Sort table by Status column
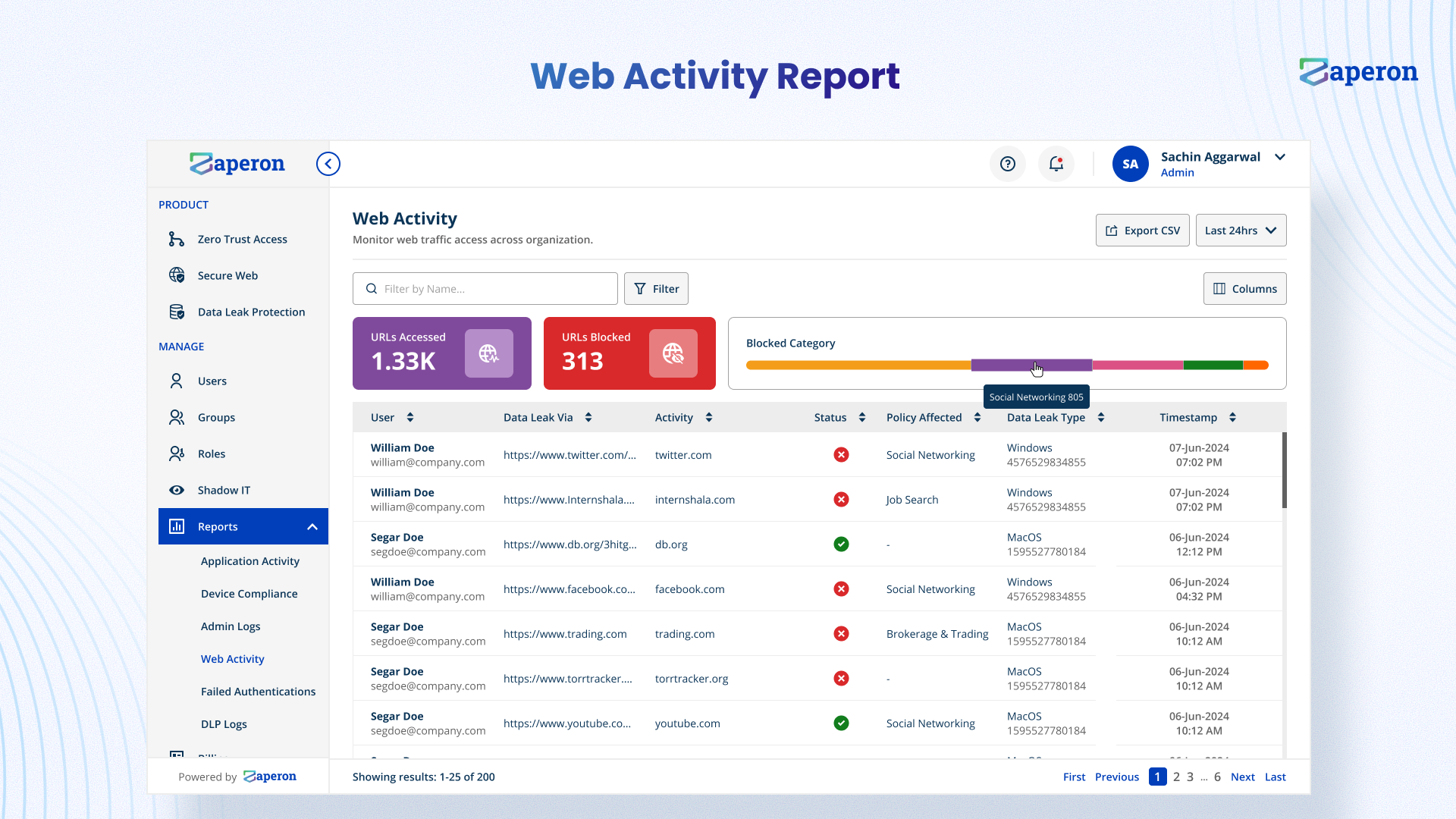Screen dimensions: 1456x819 [862, 417]
